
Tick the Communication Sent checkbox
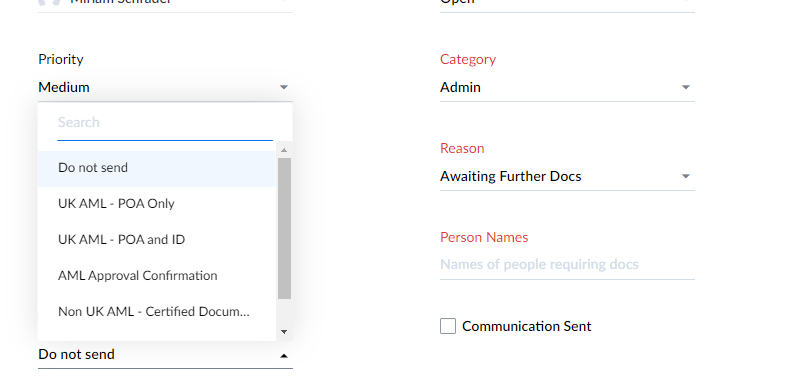pos(448,326)
